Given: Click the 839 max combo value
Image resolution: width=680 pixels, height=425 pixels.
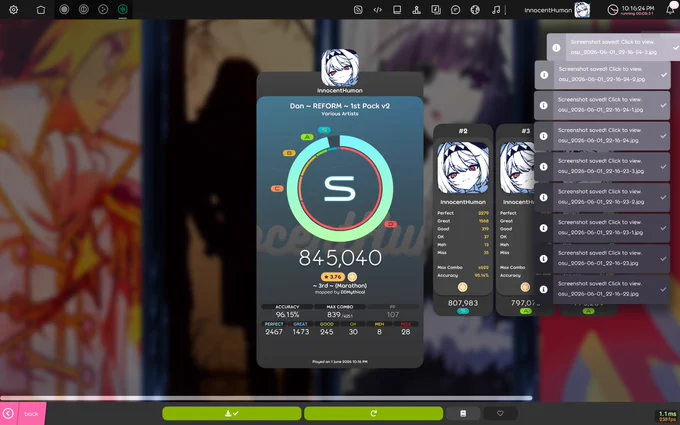Looking at the screenshot, I should click(334, 315).
